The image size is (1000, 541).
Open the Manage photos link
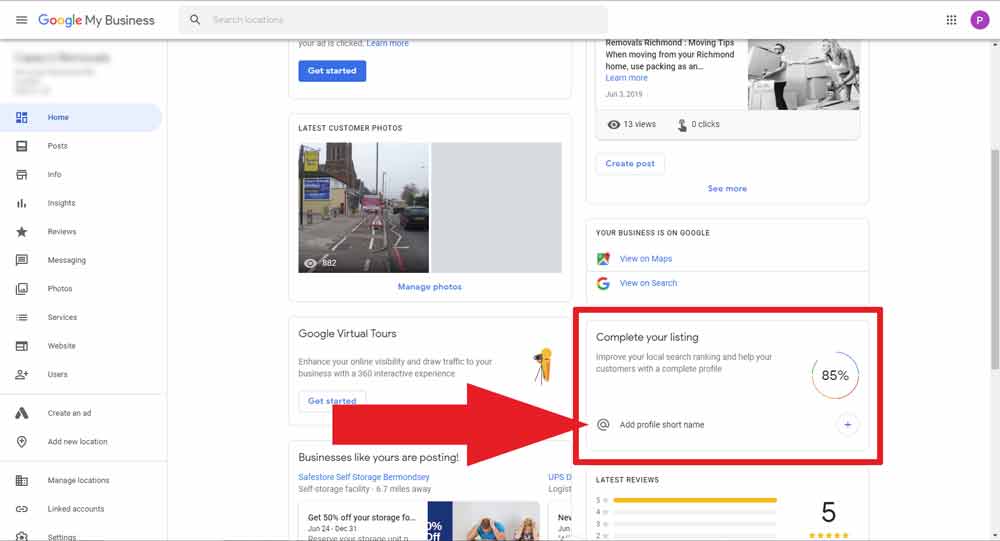pos(430,287)
